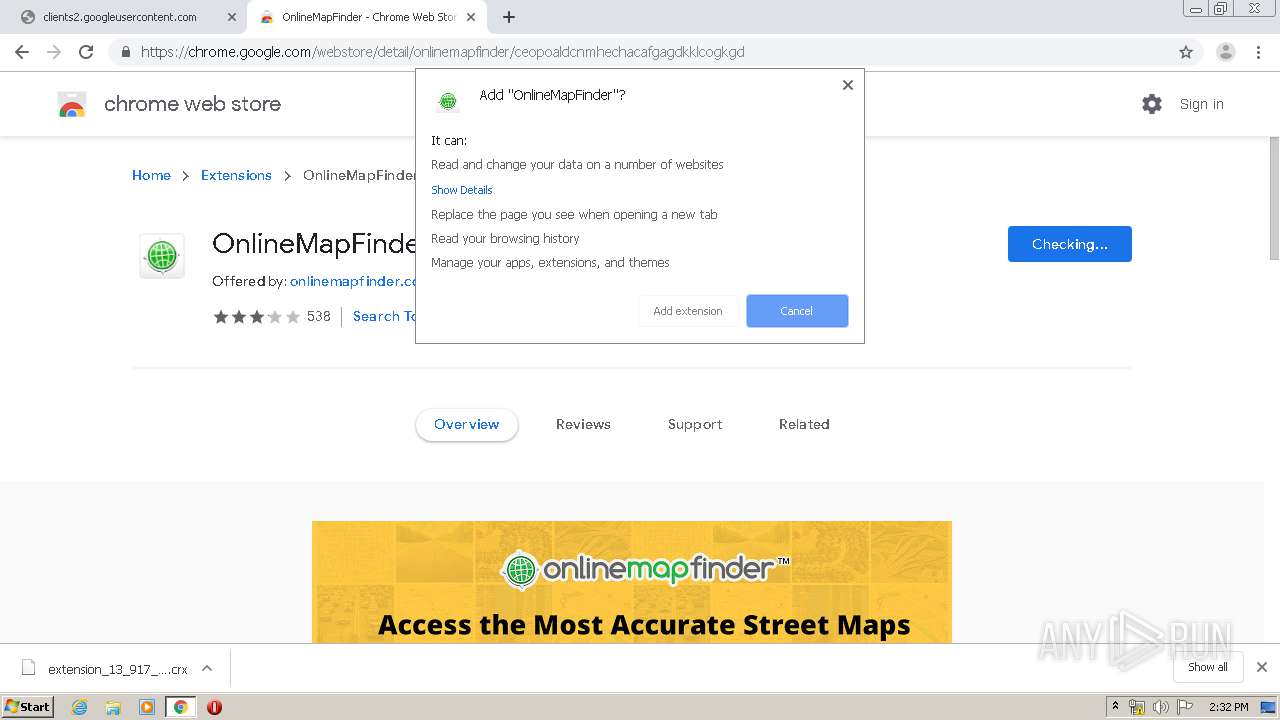Close the downloads bar
This screenshot has height=720, width=1280.
(1262, 667)
